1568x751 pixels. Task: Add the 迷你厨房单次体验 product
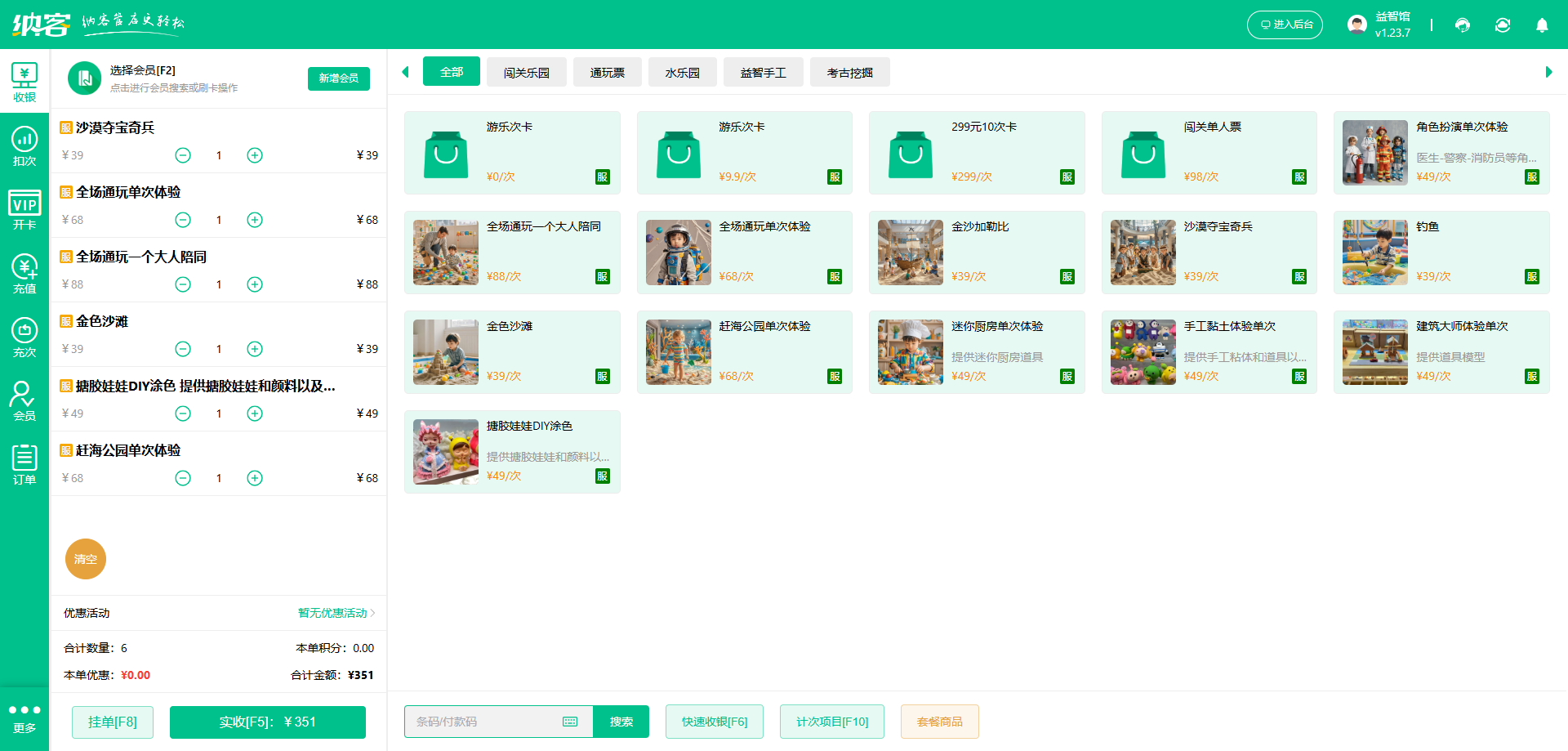point(977,352)
